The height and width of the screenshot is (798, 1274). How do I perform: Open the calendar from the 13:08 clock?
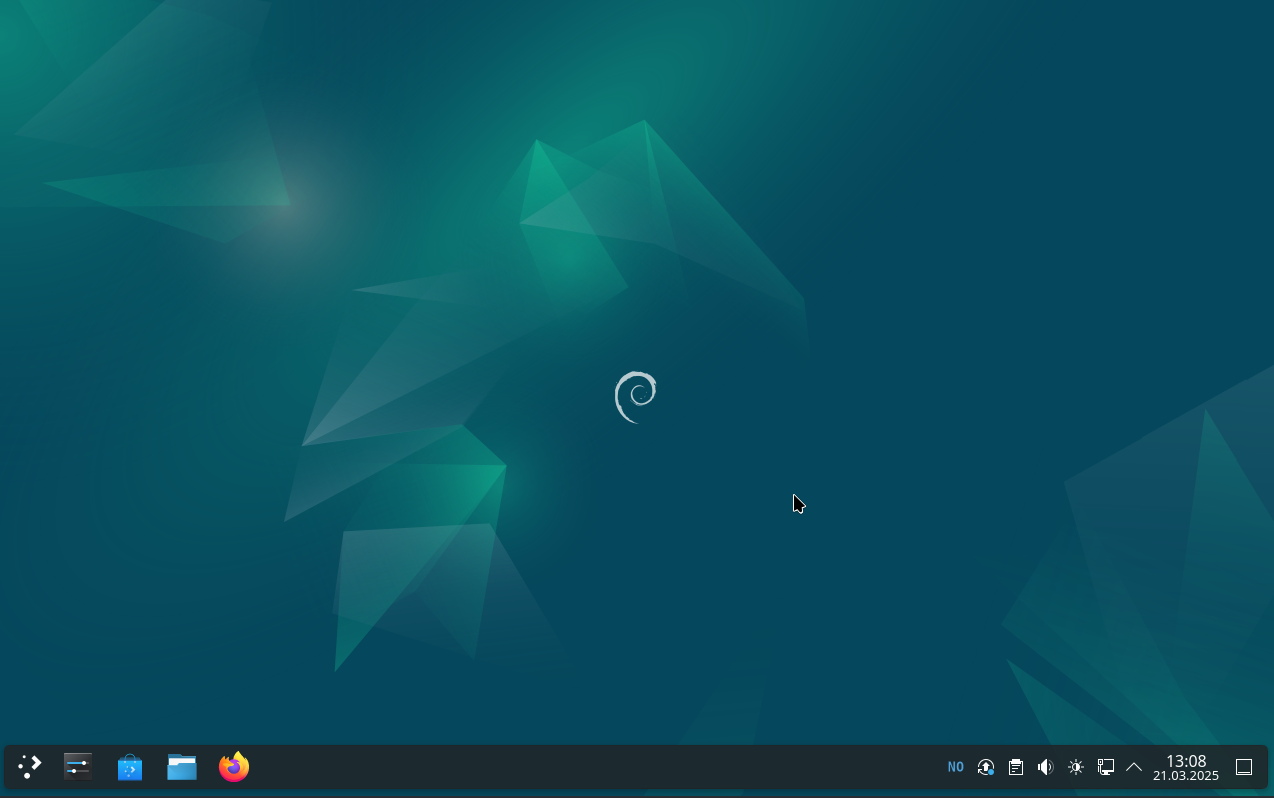click(x=1186, y=761)
